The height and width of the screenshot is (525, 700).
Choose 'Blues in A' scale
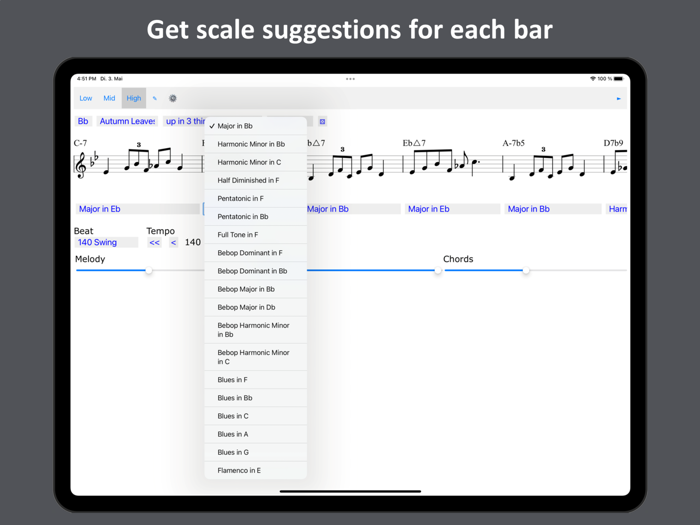(255, 434)
